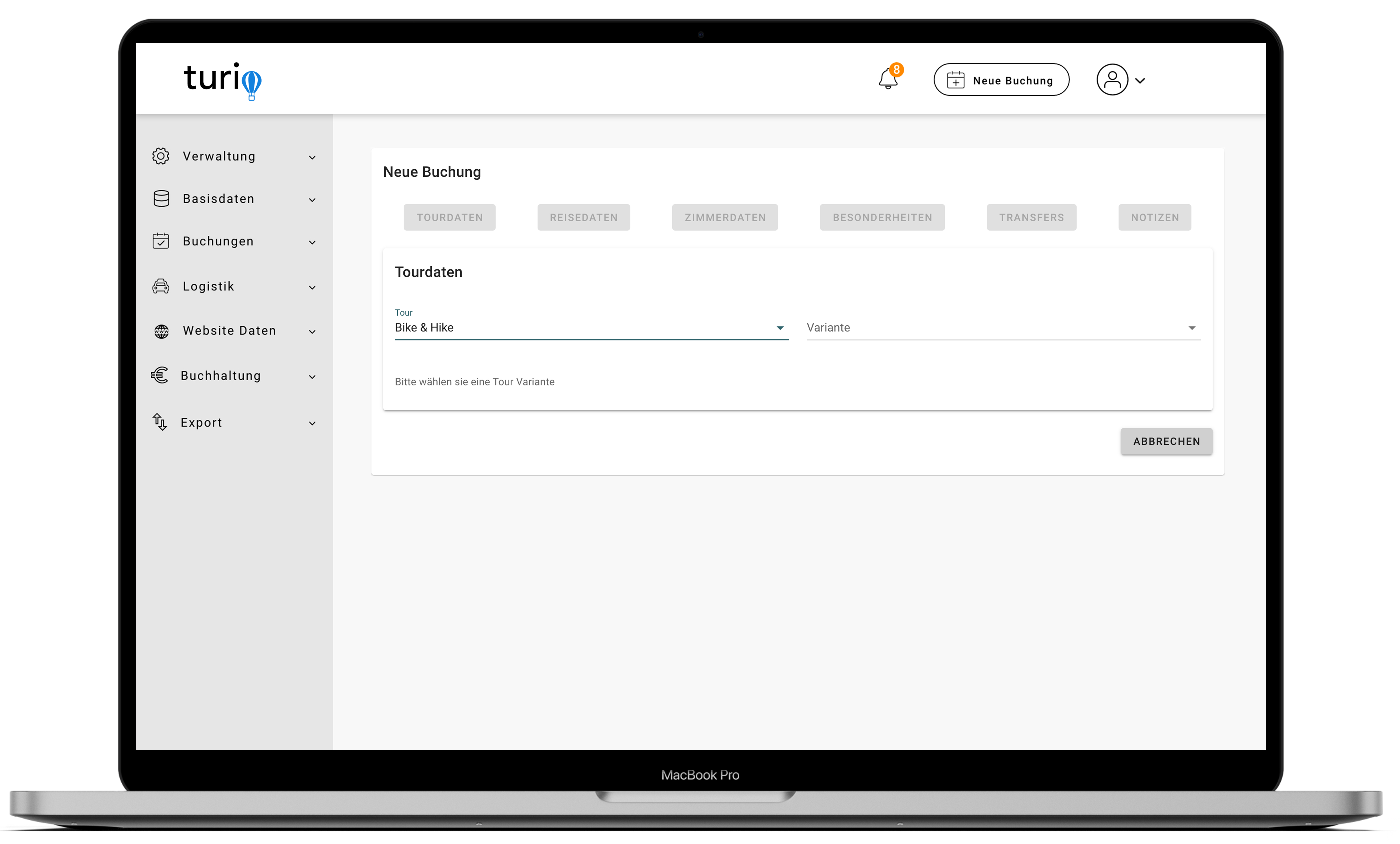Open the Variante dropdown

tap(1003, 328)
